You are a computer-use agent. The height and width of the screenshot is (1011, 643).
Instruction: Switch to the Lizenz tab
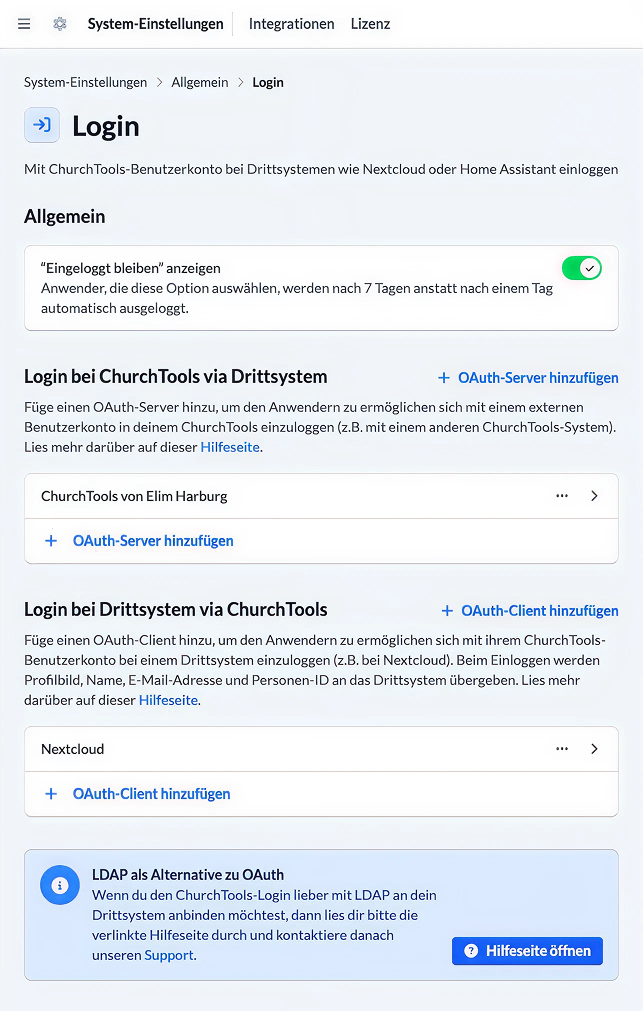[370, 24]
